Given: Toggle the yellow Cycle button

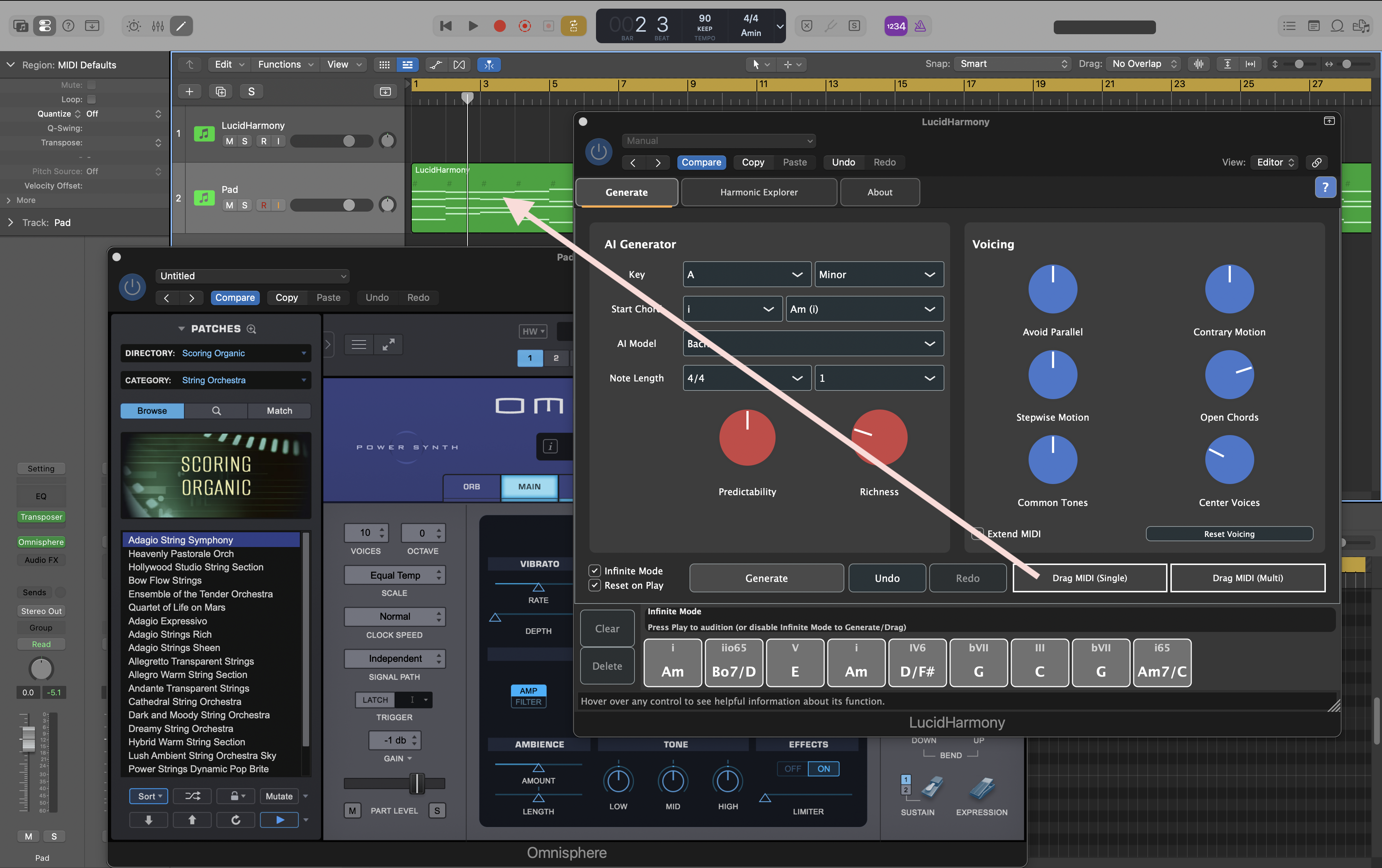Looking at the screenshot, I should (x=573, y=26).
